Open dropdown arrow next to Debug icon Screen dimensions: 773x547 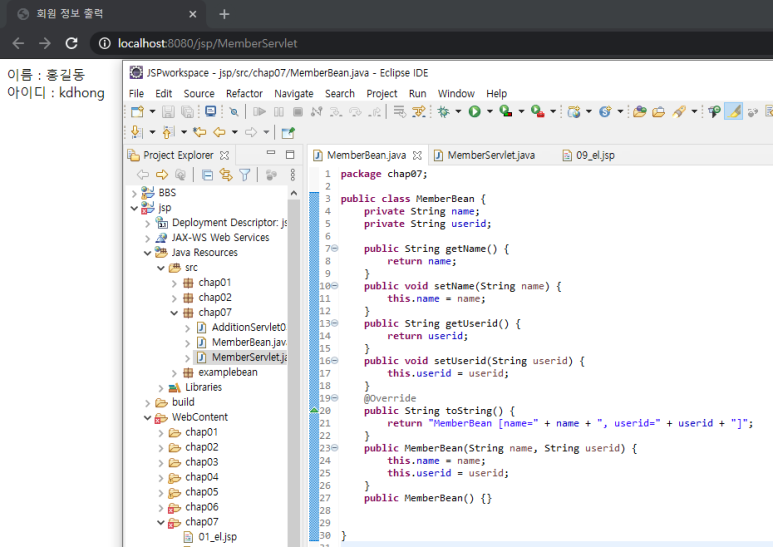[x=458, y=112]
